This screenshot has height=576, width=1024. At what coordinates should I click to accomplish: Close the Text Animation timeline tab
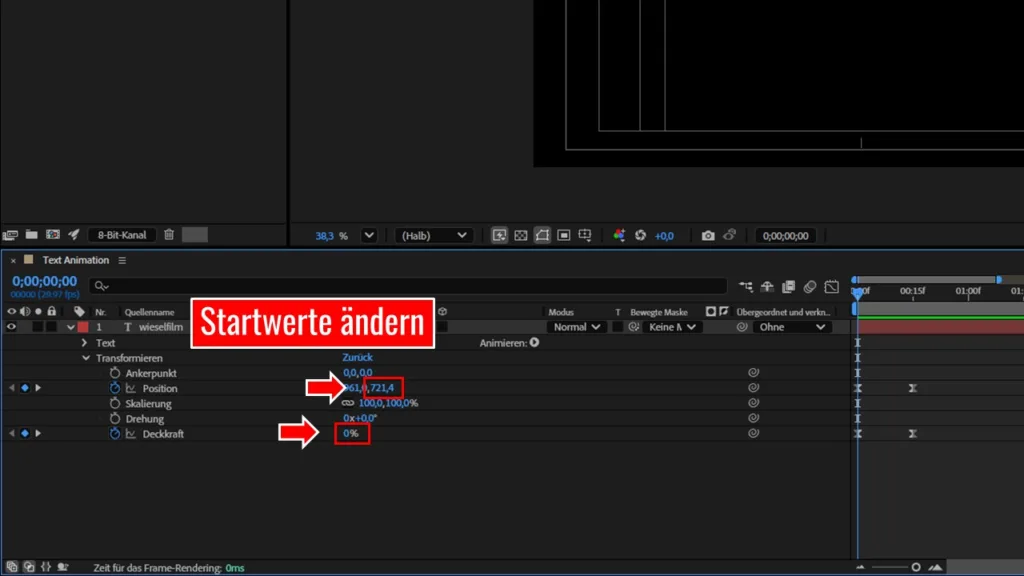tap(13, 261)
